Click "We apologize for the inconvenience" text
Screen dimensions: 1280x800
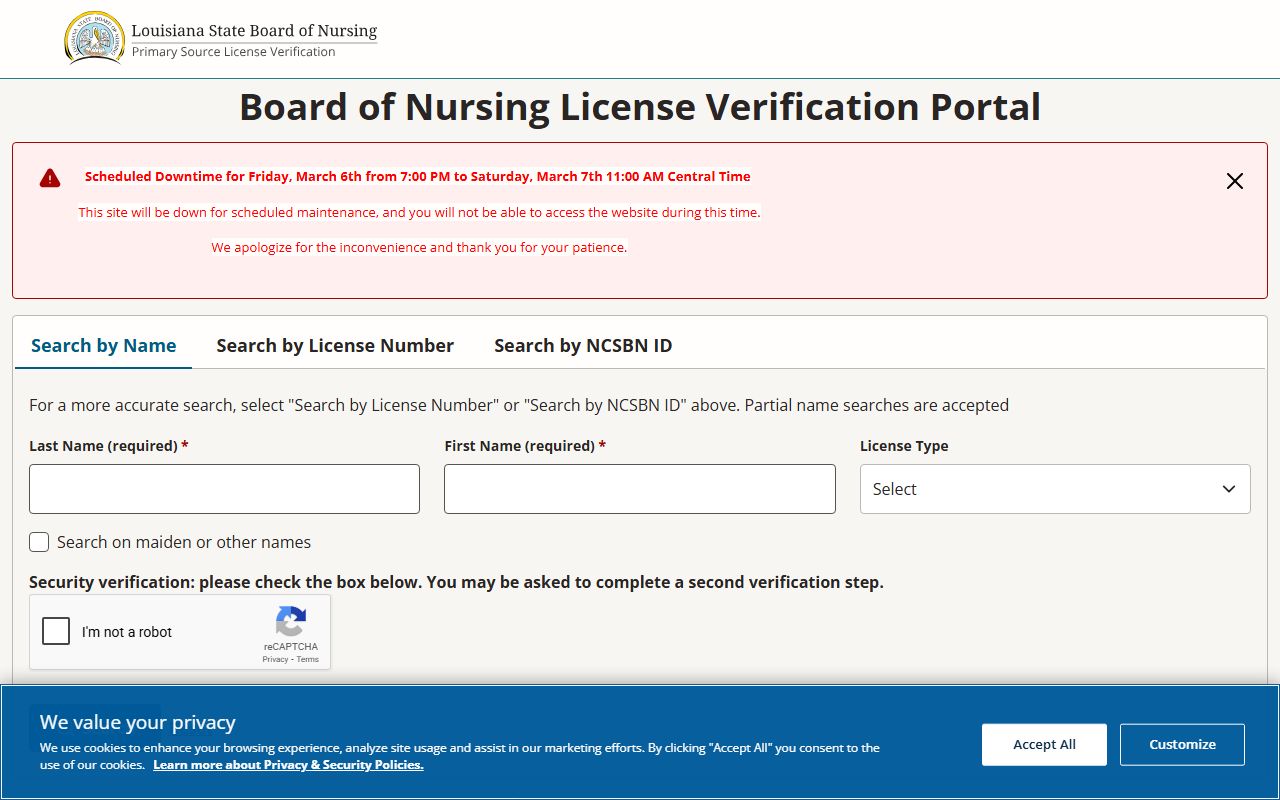click(419, 247)
